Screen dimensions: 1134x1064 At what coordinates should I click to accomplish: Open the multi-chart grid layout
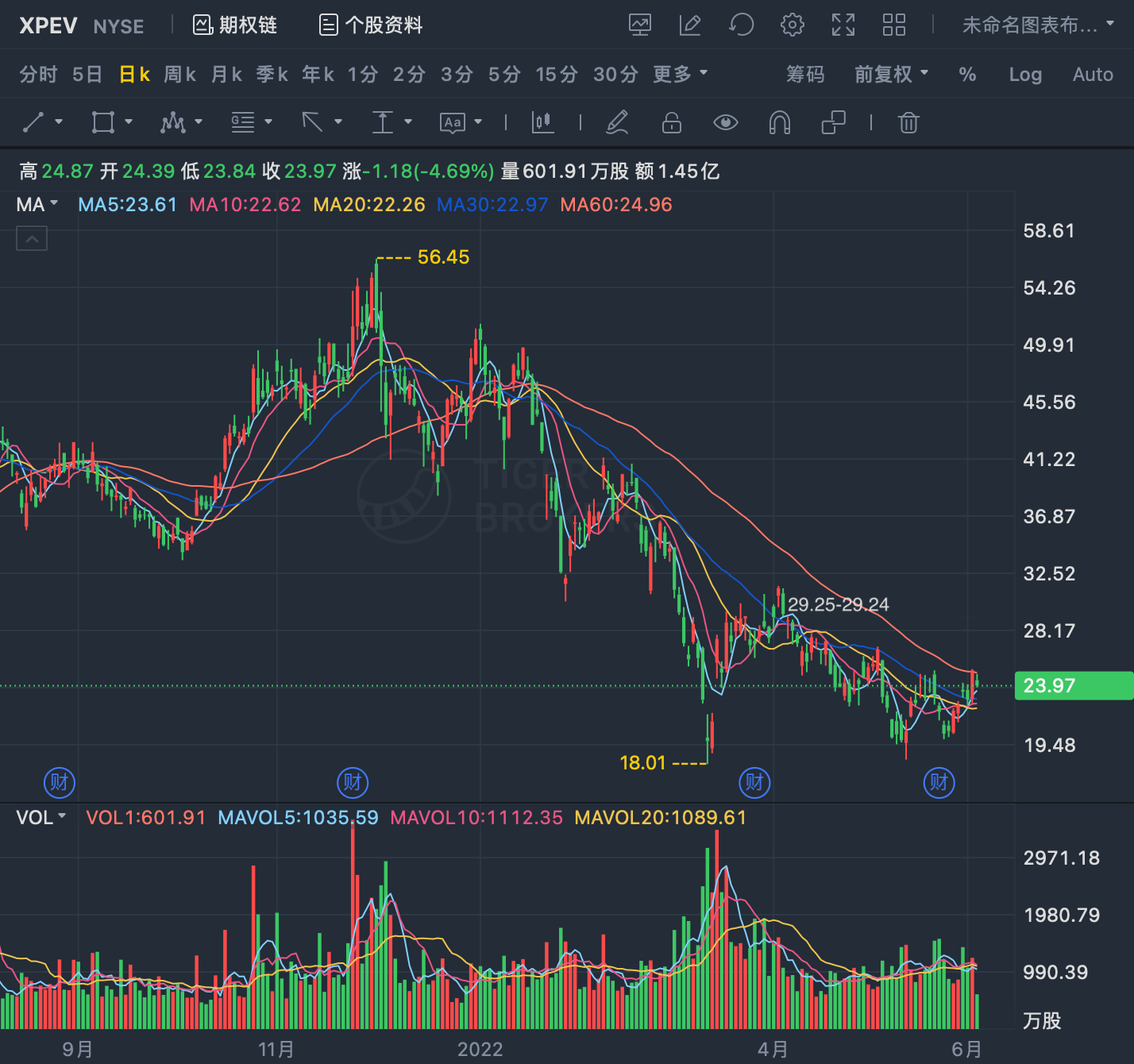[894, 25]
